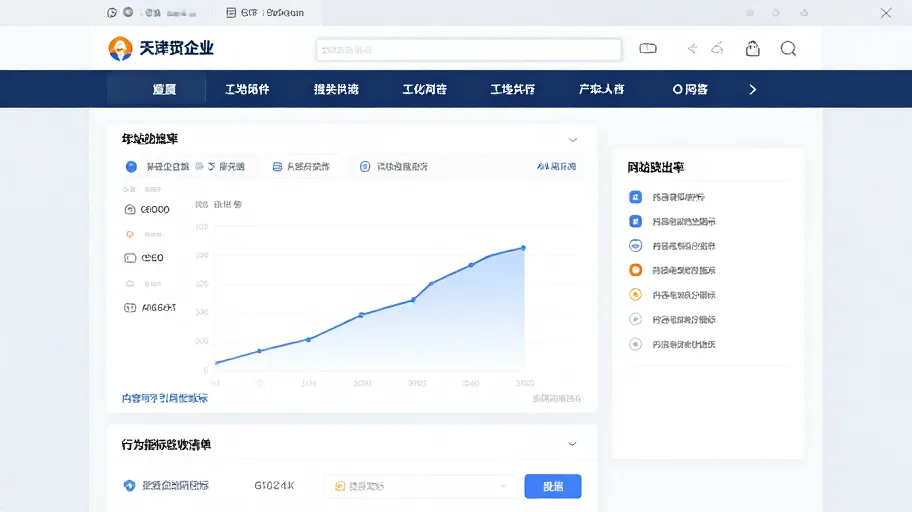The height and width of the screenshot is (512, 912).
Task: Select the first blue square sidebar icon
Action: point(636,197)
